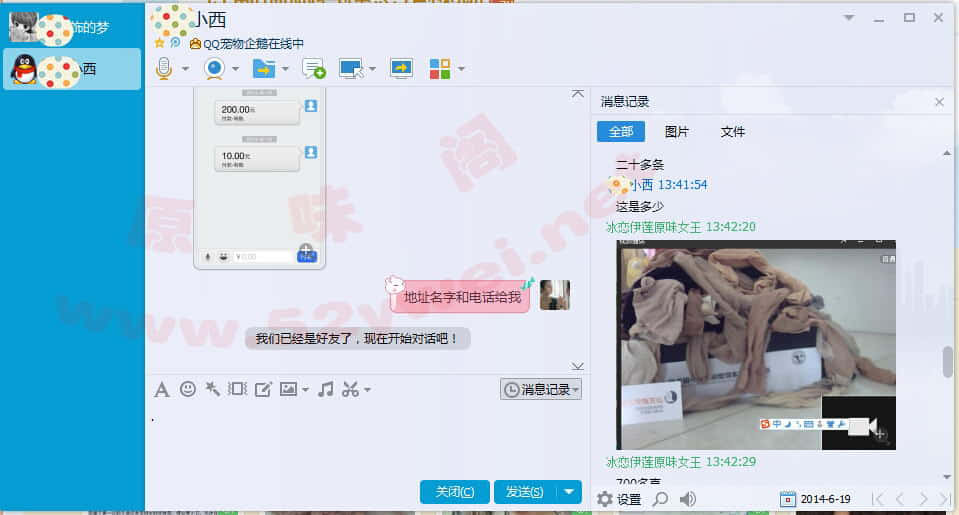Open the emoji smiley picker

(187, 389)
